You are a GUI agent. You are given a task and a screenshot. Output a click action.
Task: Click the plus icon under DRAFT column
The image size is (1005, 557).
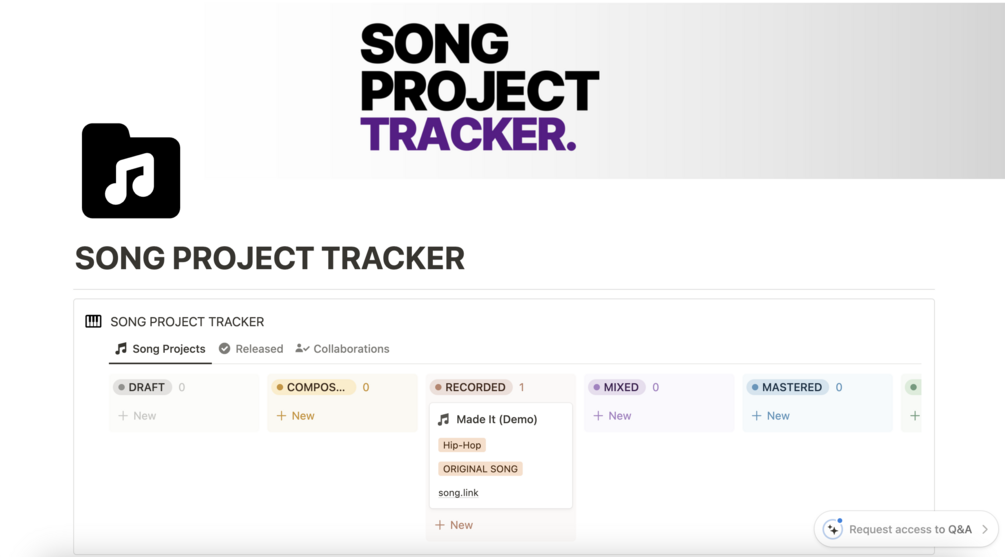pos(123,416)
